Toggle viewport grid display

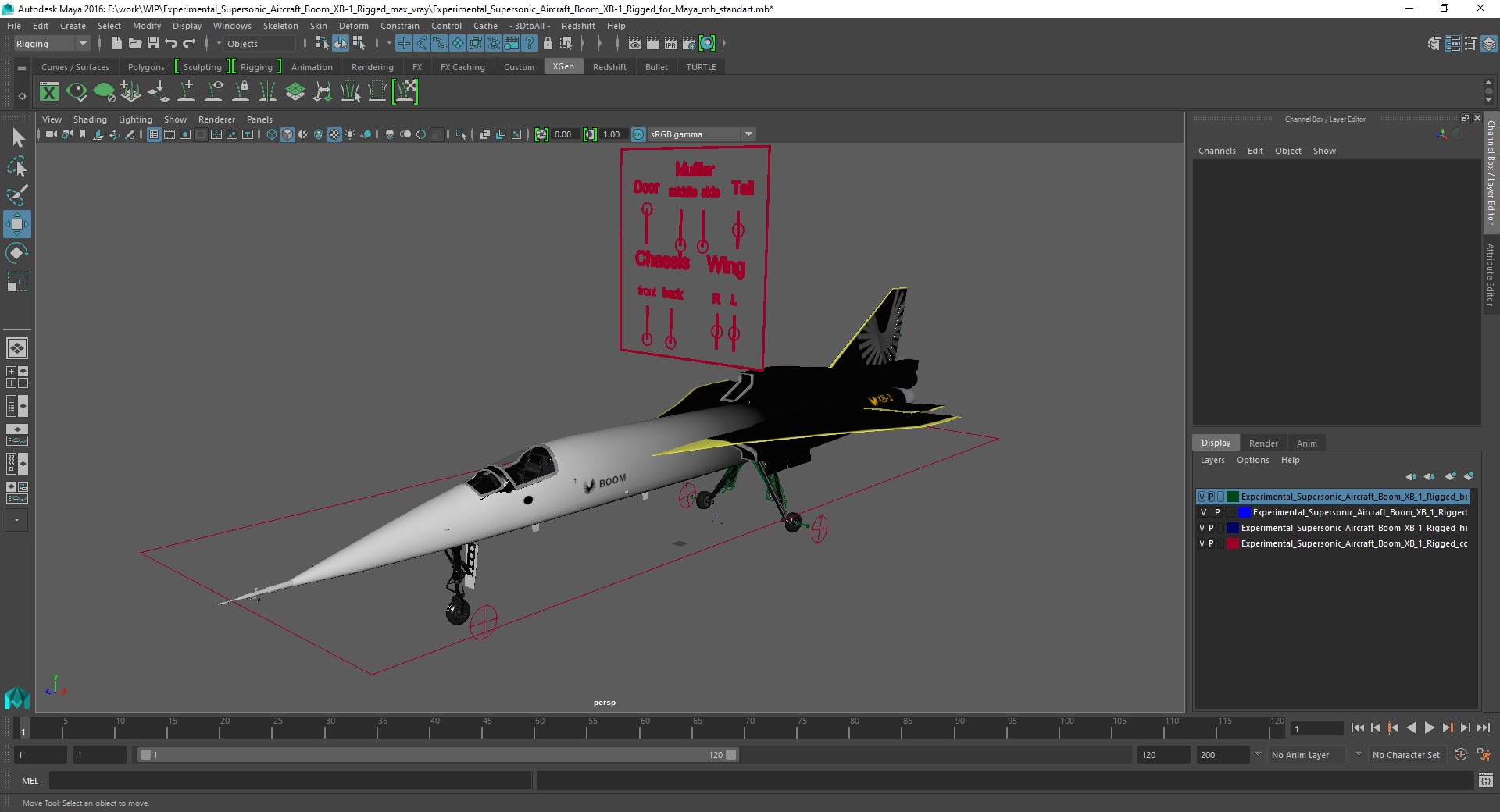point(154,134)
